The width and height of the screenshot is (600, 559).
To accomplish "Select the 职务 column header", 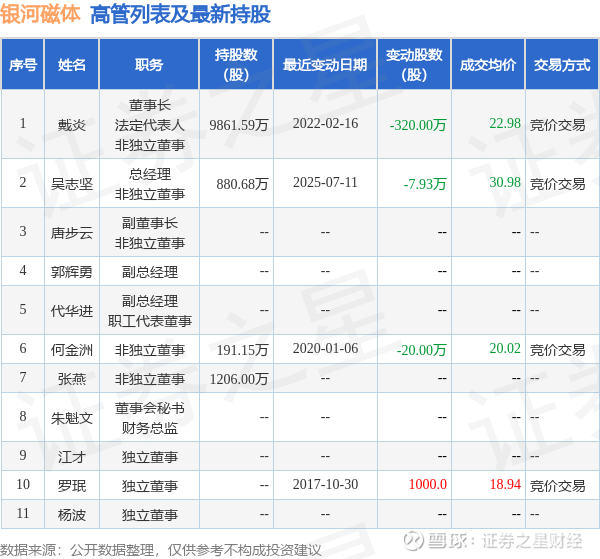I will click(x=149, y=64).
